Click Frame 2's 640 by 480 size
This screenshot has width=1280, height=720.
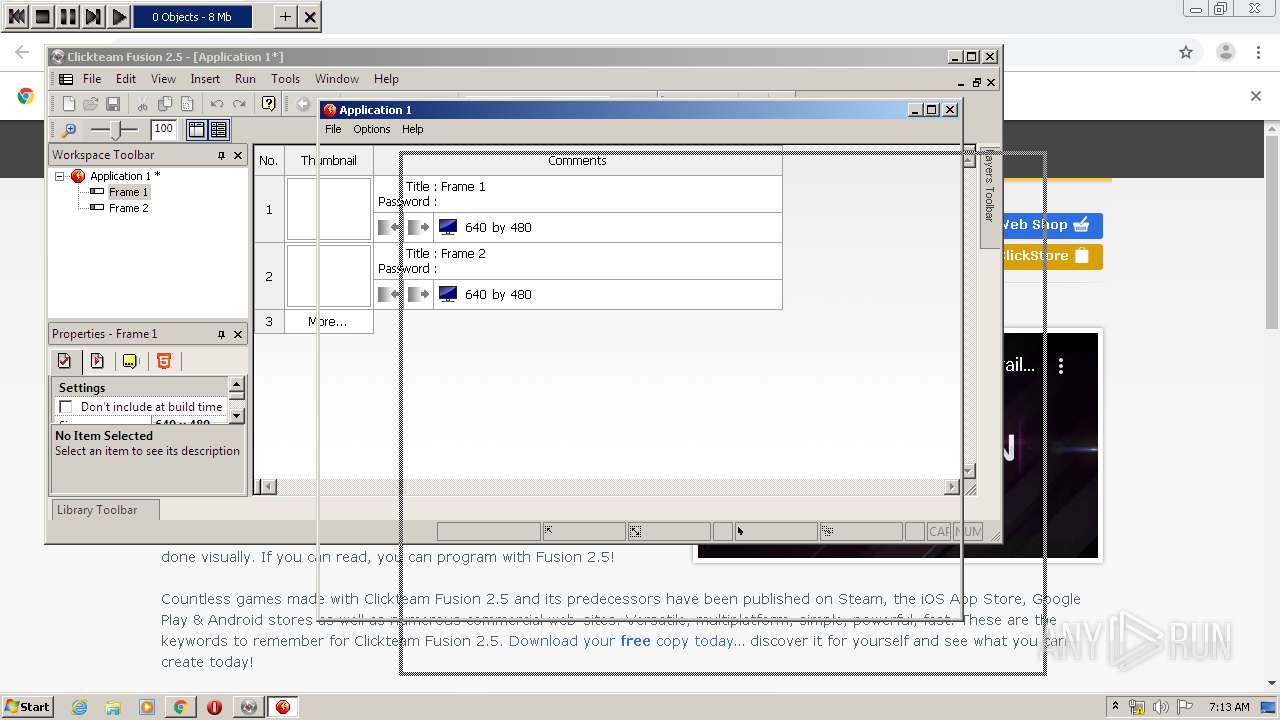pyautogui.click(x=498, y=294)
